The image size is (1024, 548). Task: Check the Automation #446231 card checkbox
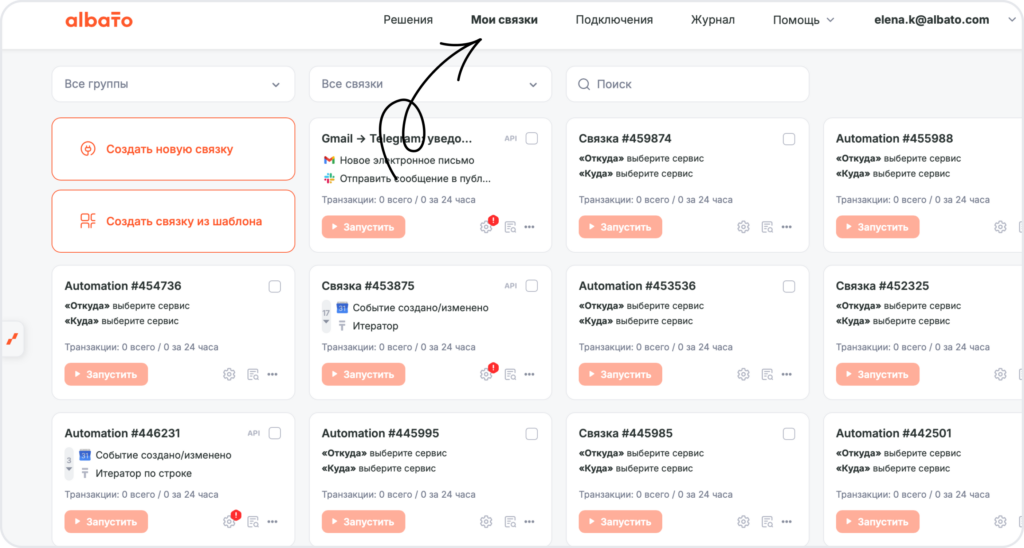(275, 433)
